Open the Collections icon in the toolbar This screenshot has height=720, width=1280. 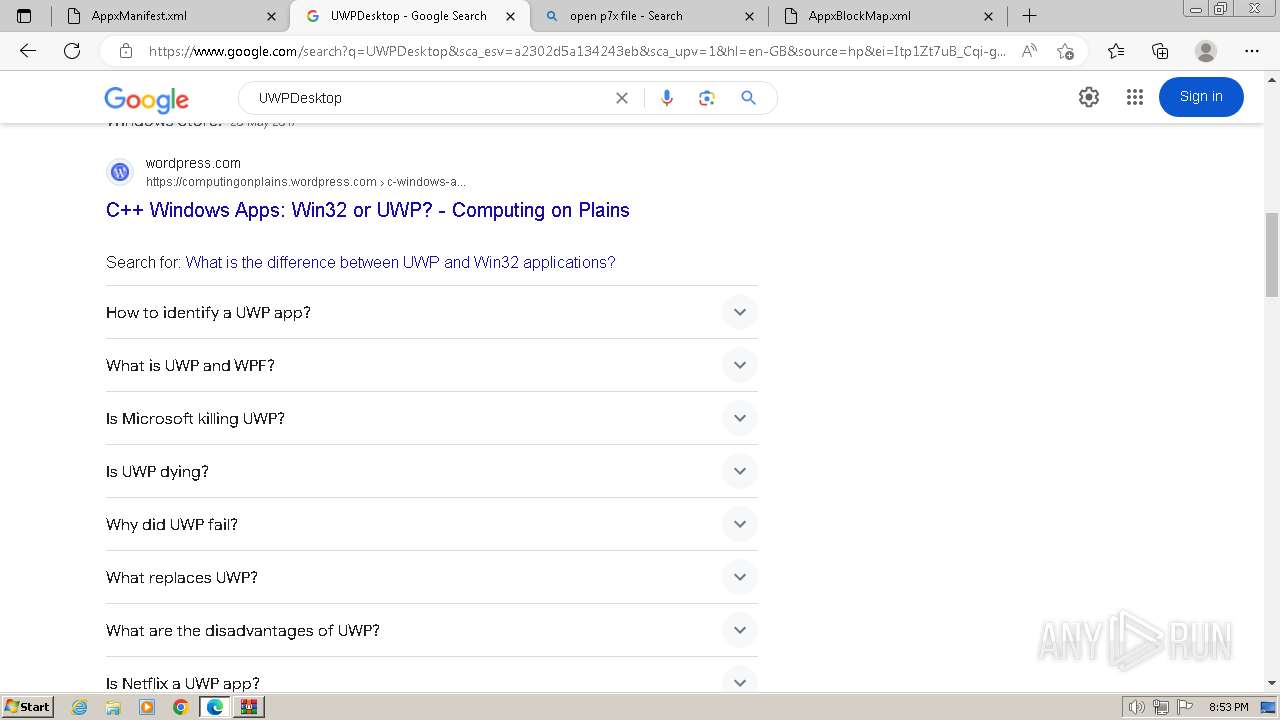click(1160, 51)
